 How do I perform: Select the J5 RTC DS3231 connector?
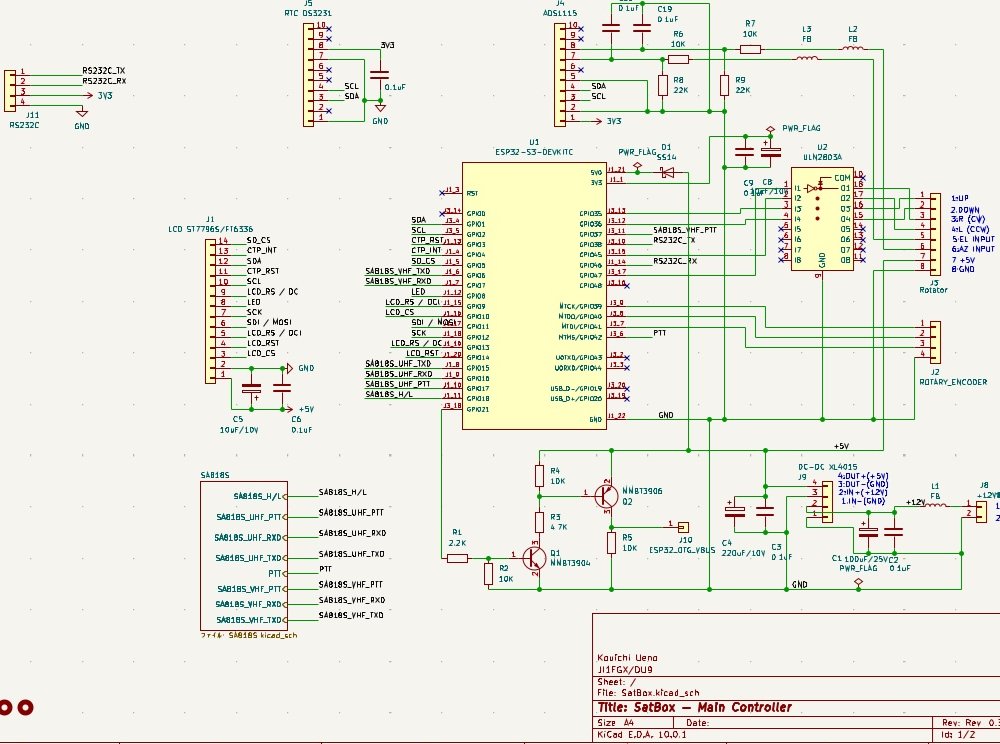(308, 75)
